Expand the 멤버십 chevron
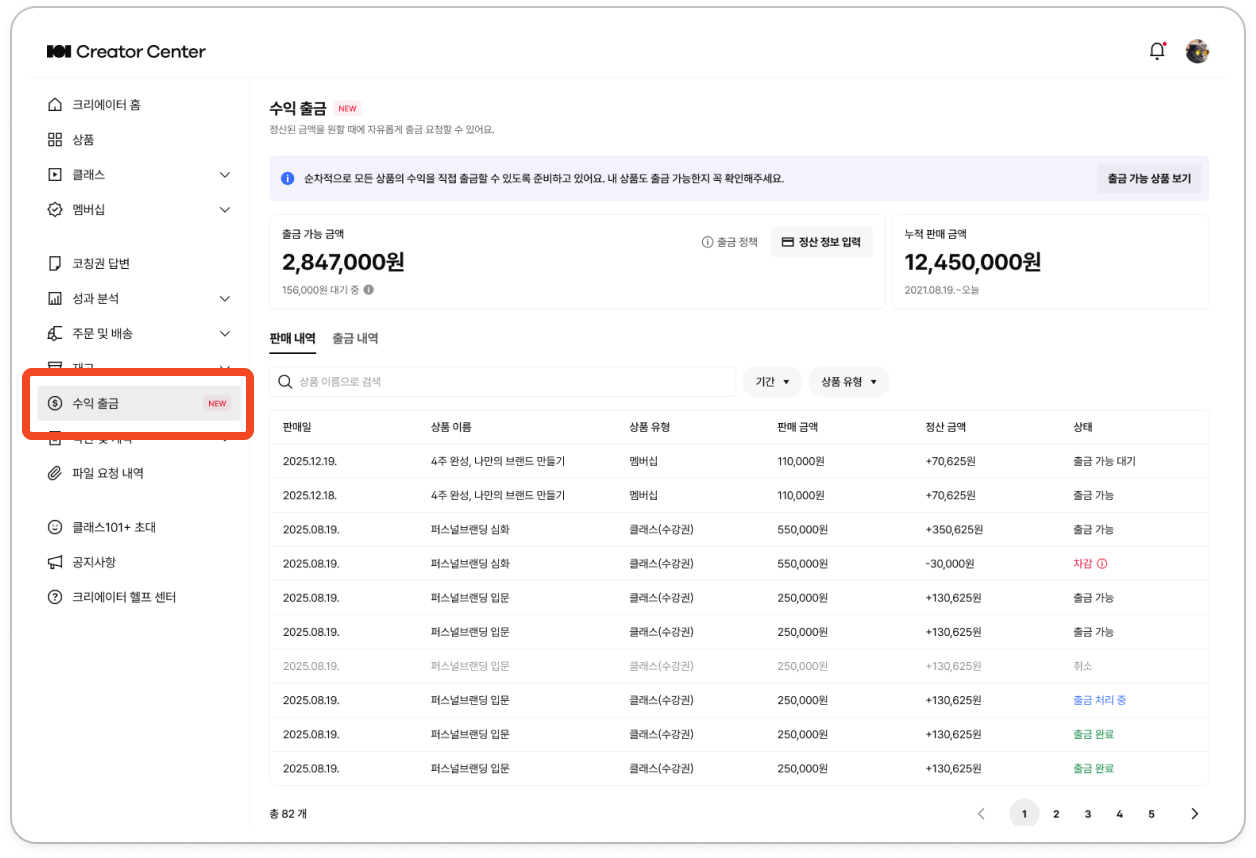Image resolution: width=1256 pixels, height=858 pixels. [x=225, y=210]
